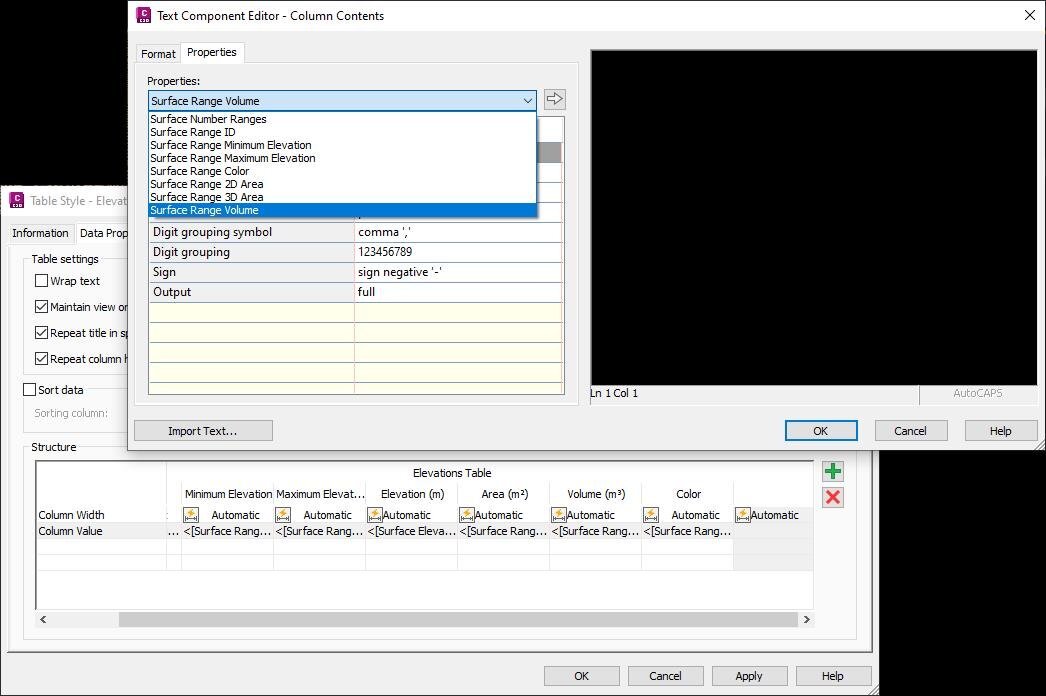The image size is (1046, 696).
Task: Insert property using arrow icon beside Properties dropdown
Action: [x=554, y=99]
